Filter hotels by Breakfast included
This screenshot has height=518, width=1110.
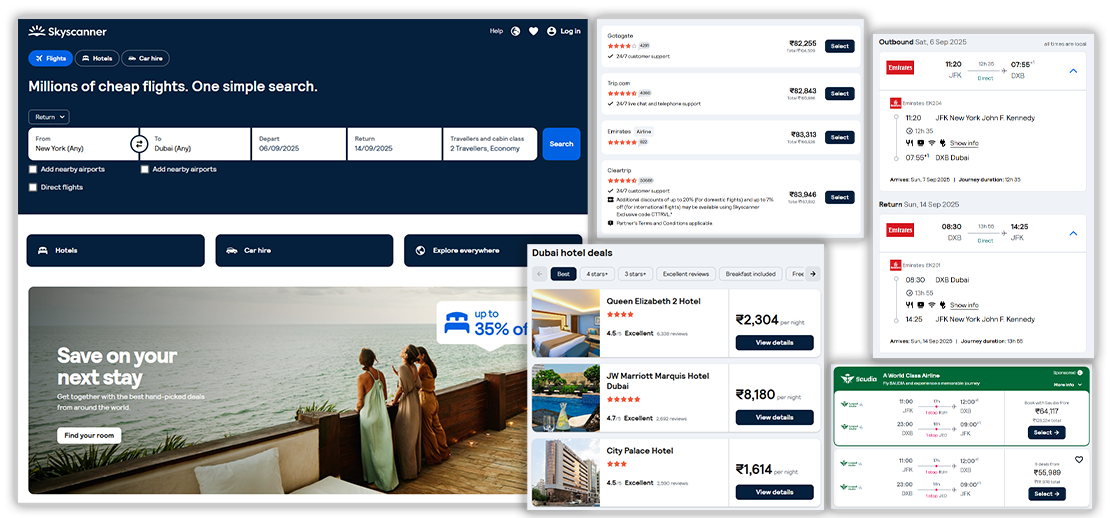(750, 274)
